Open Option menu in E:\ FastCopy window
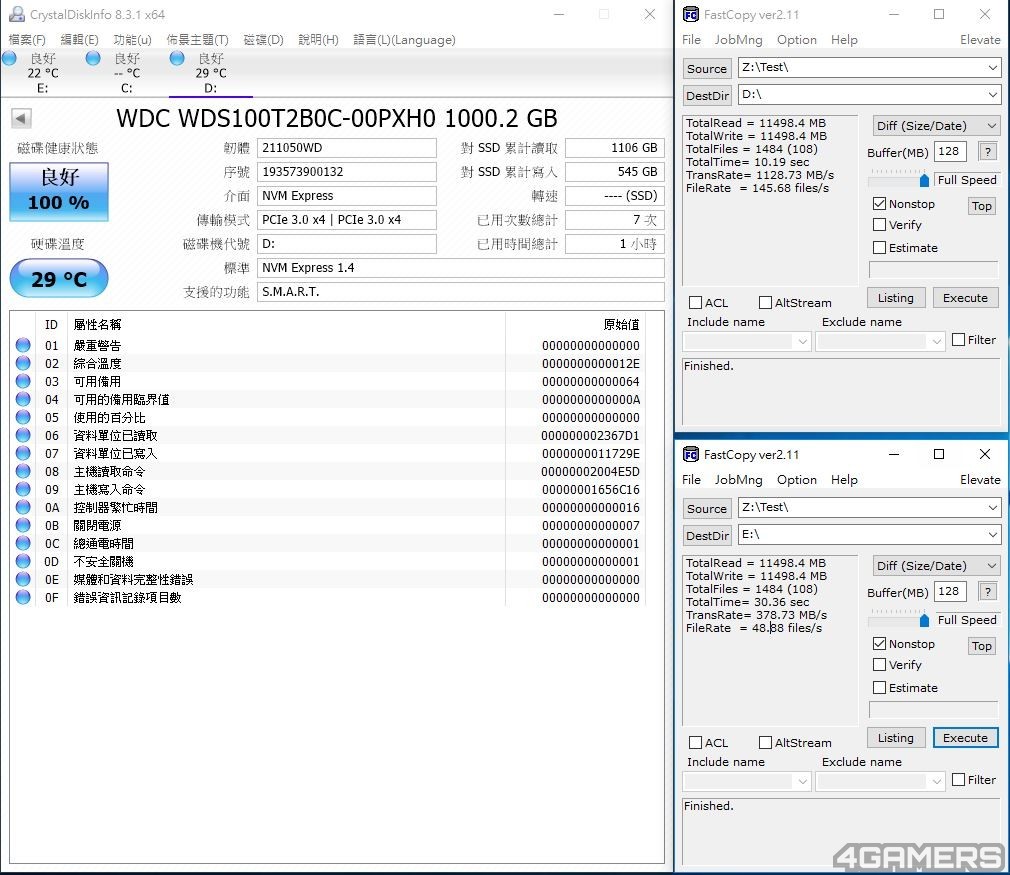The image size is (1010, 875). [797, 480]
